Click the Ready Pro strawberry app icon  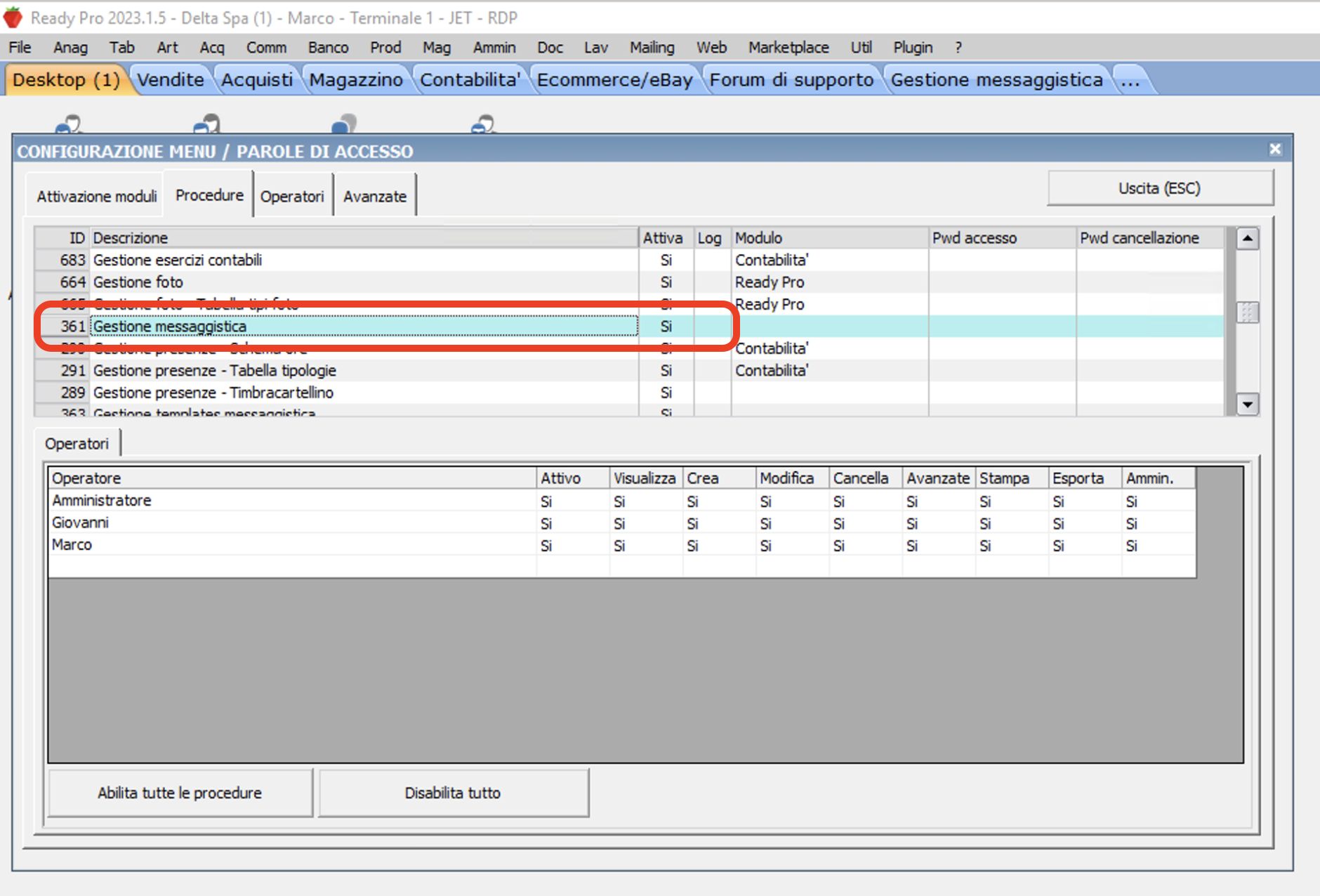(x=13, y=18)
